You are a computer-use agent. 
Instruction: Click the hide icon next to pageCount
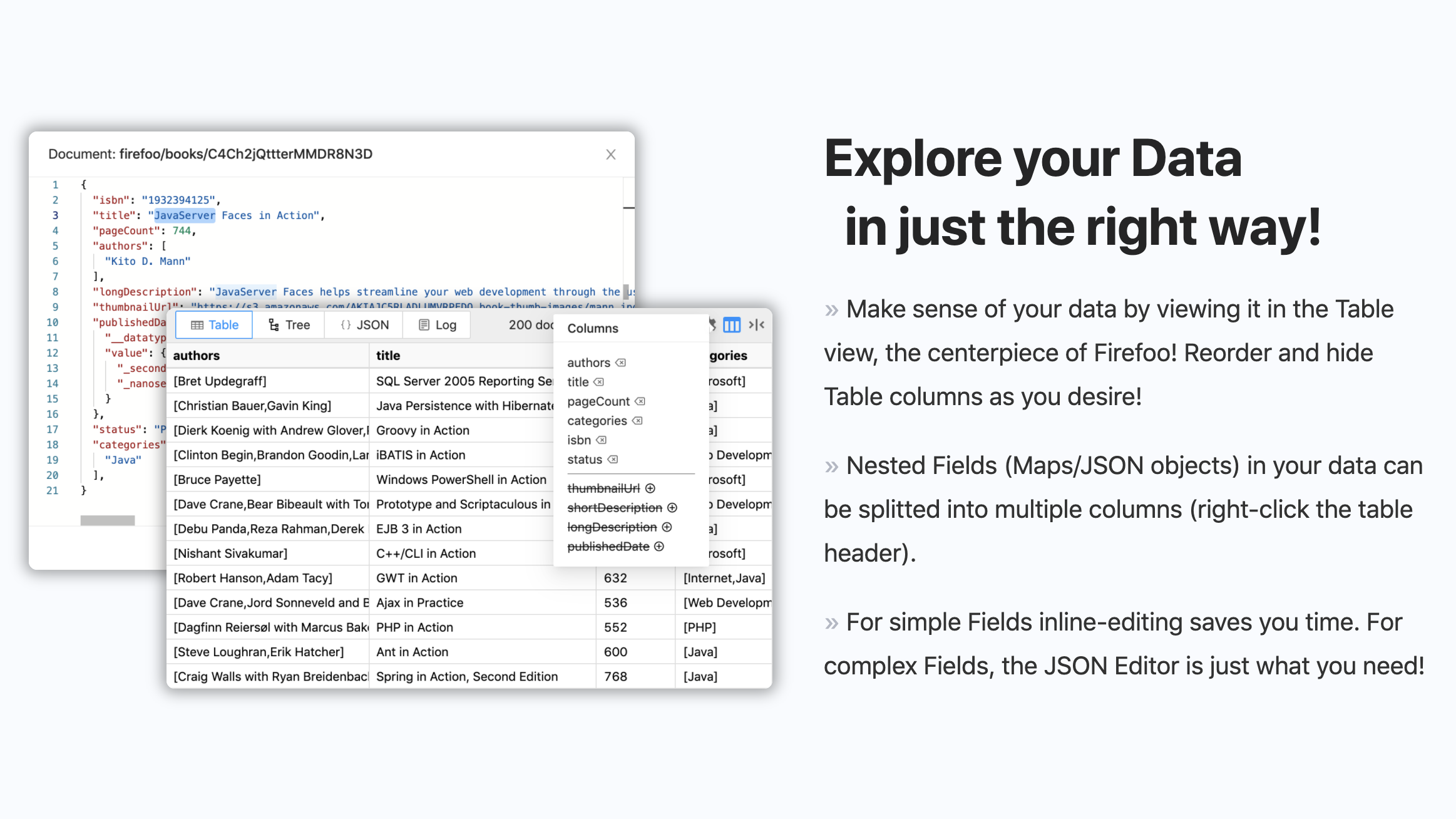(640, 401)
